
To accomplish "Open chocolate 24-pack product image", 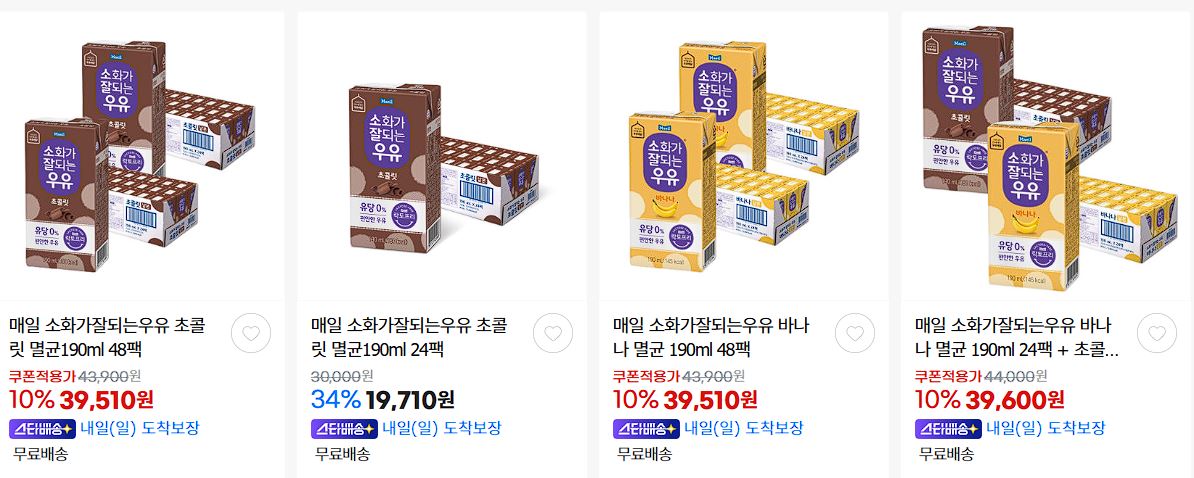I will tap(442, 155).
